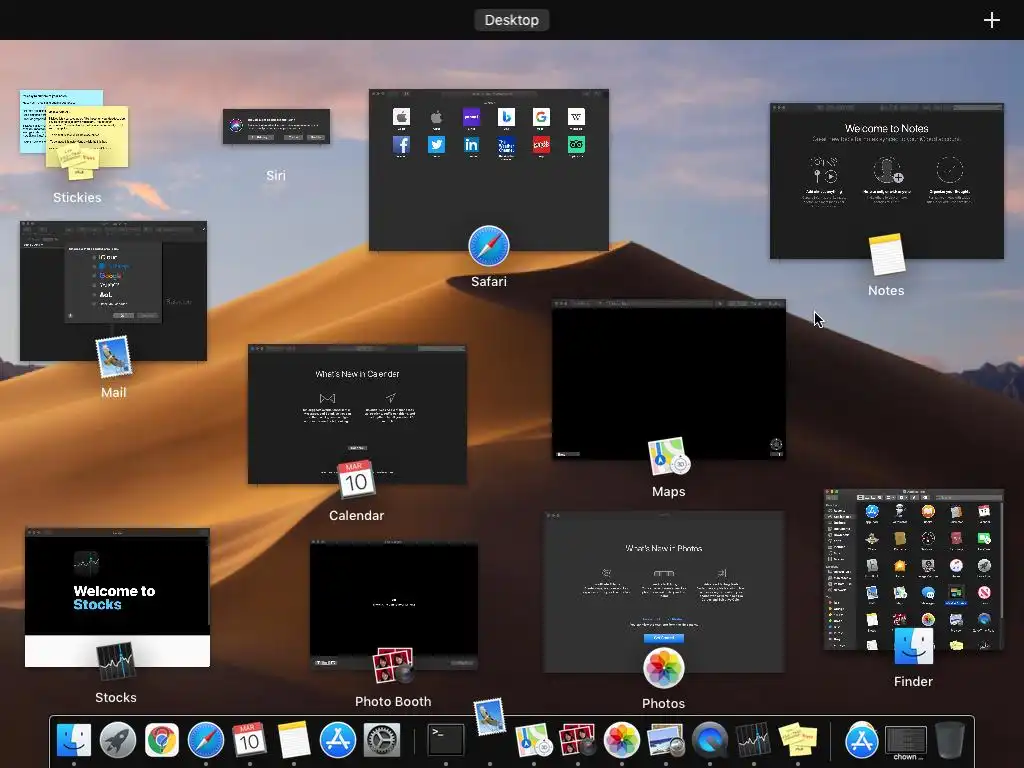Select the Photo Booth window thumbnail
Image resolution: width=1024 pixels, height=768 pixels.
394,605
